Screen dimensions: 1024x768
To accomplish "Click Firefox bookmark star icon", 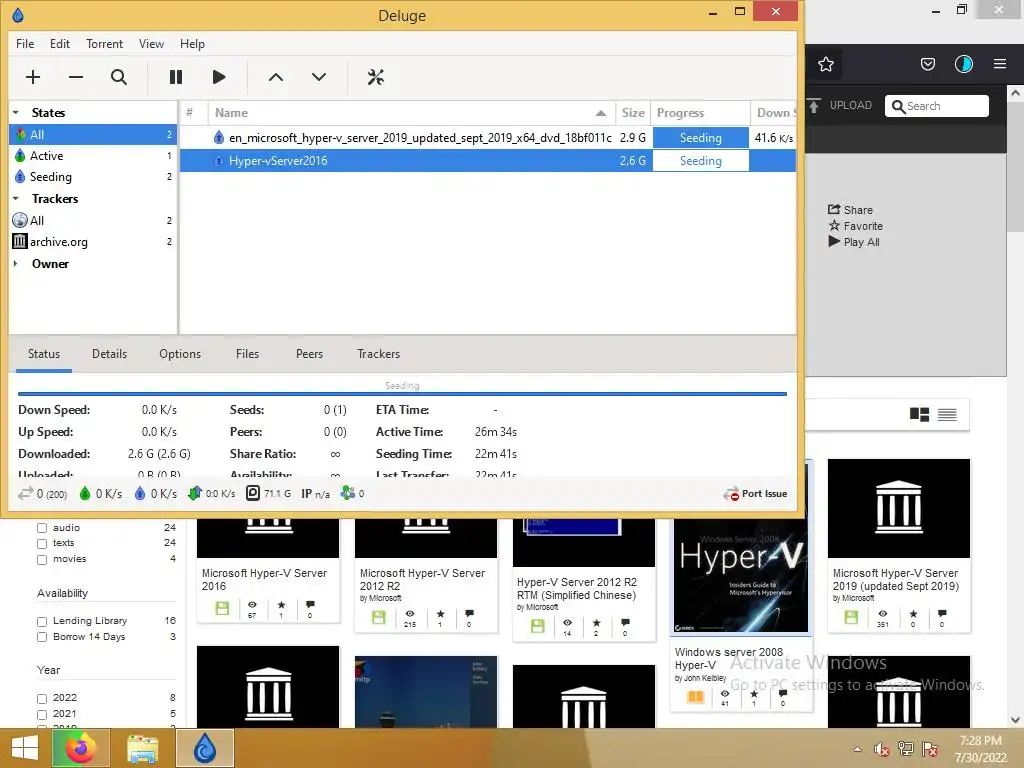I will tap(826, 64).
